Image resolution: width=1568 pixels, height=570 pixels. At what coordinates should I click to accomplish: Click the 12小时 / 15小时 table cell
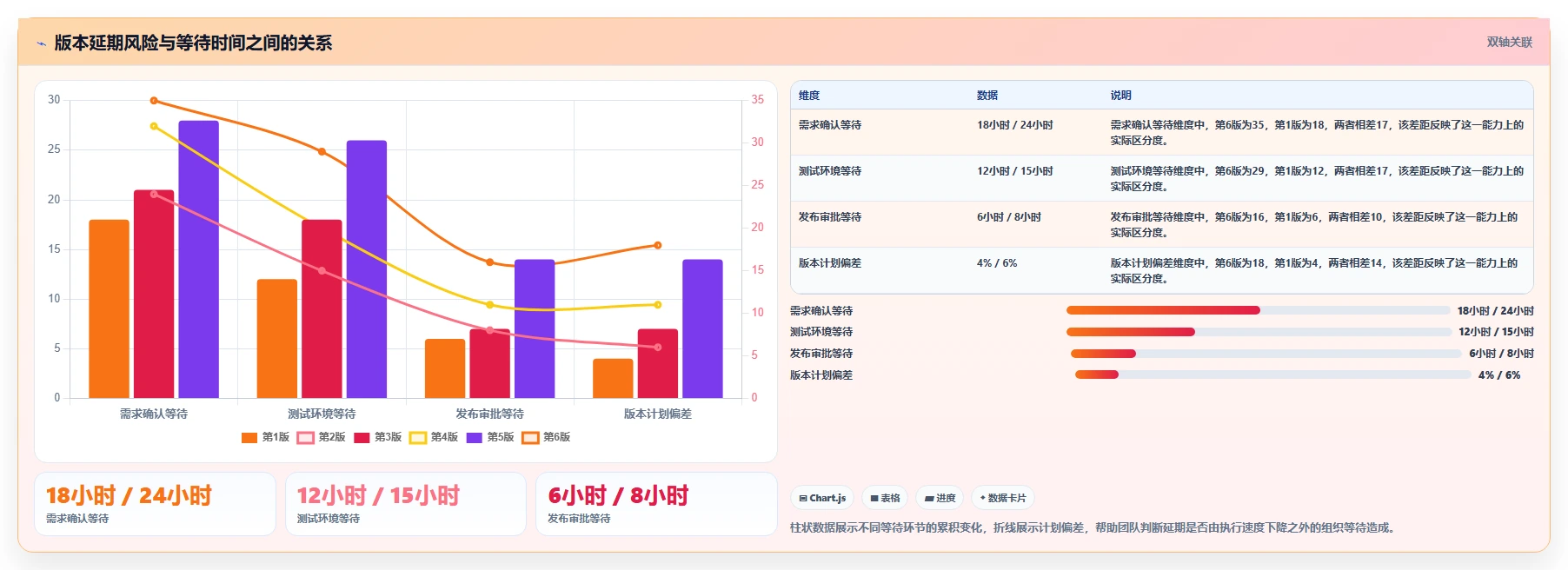(x=1014, y=171)
